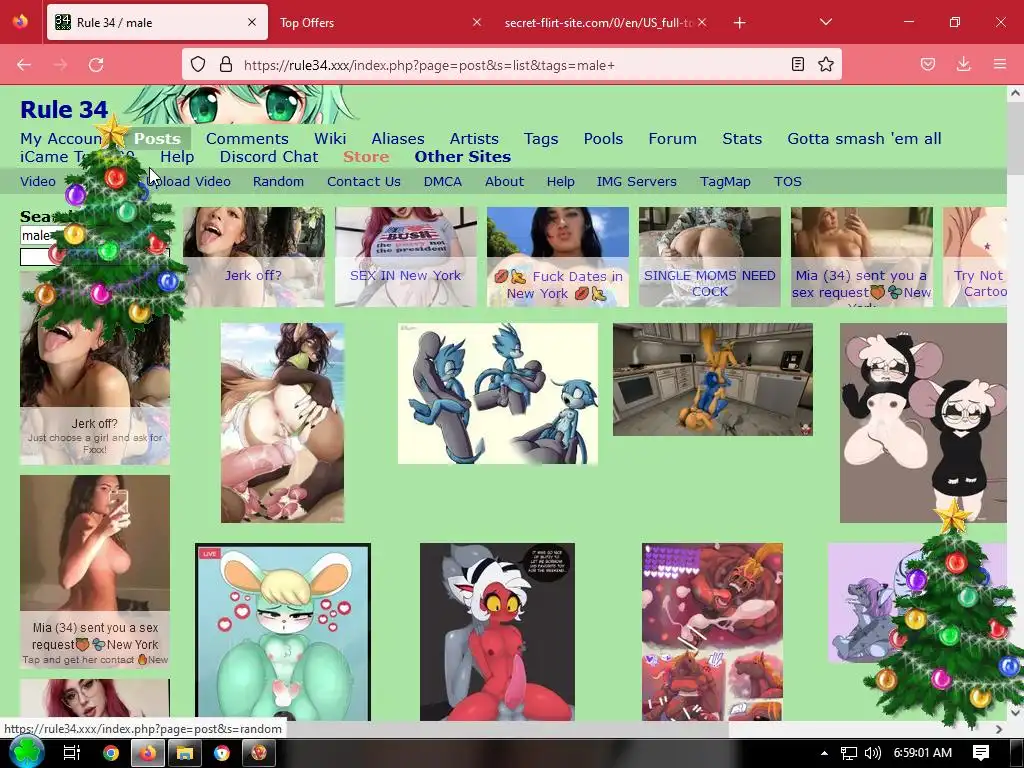Open the IMG Servers link
1024x768 pixels.
pyautogui.click(x=636, y=182)
